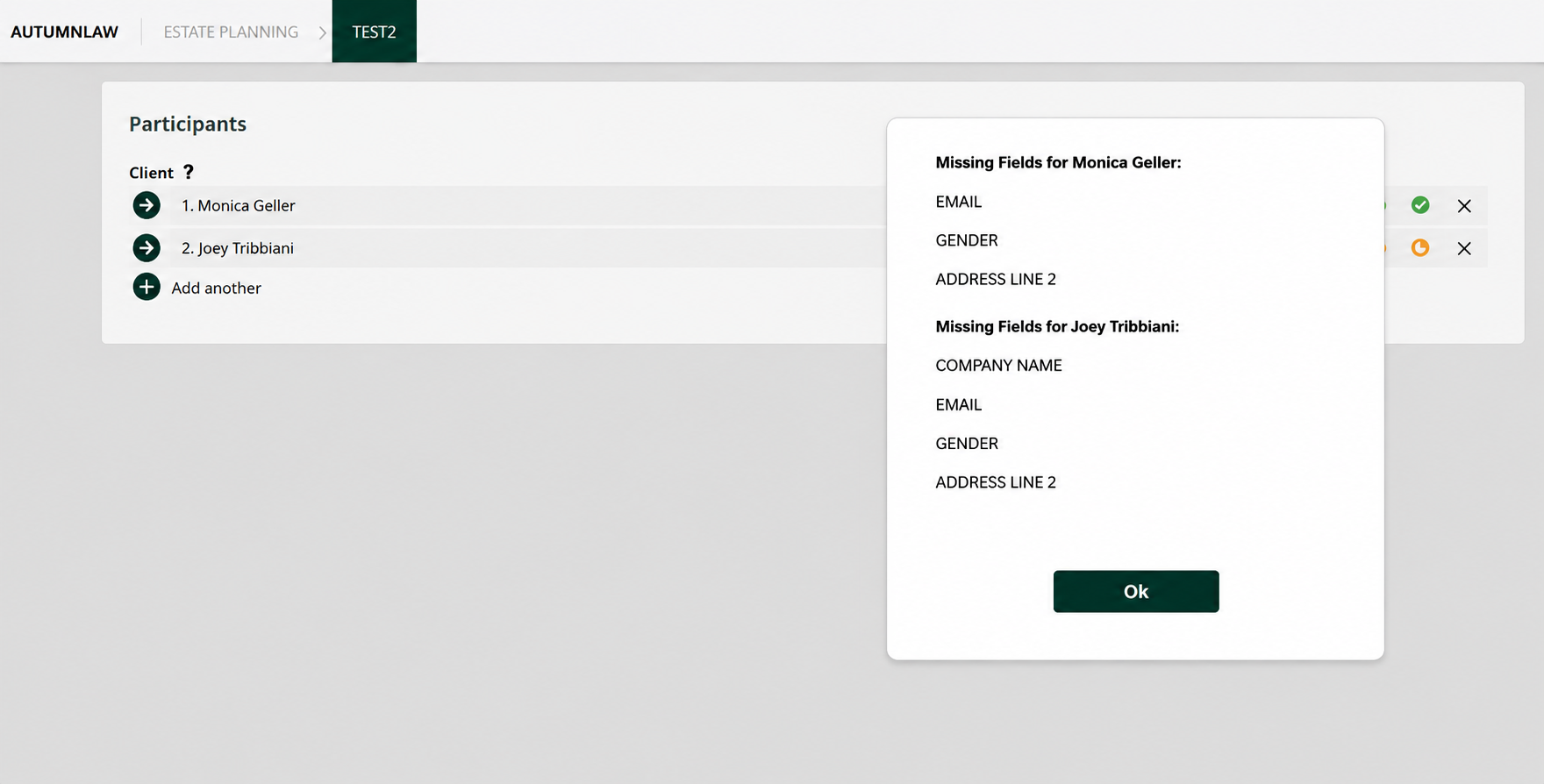Image resolution: width=1544 pixels, height=784 pixels.
Task: Click the orange pending status for Joey Tribbiani
Action: [x=1420, y=248]
